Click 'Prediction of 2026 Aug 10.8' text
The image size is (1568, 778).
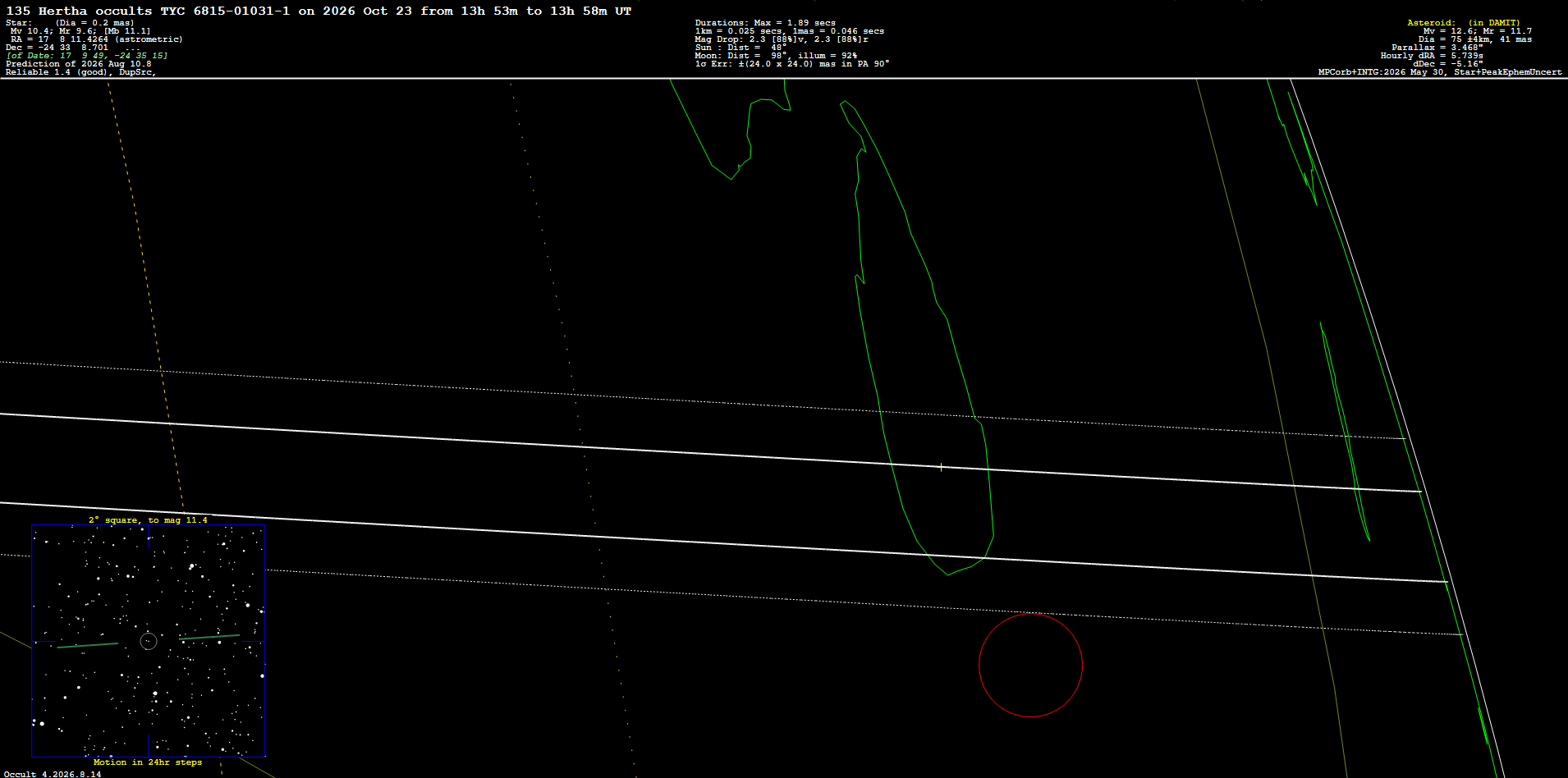[79, 64]
